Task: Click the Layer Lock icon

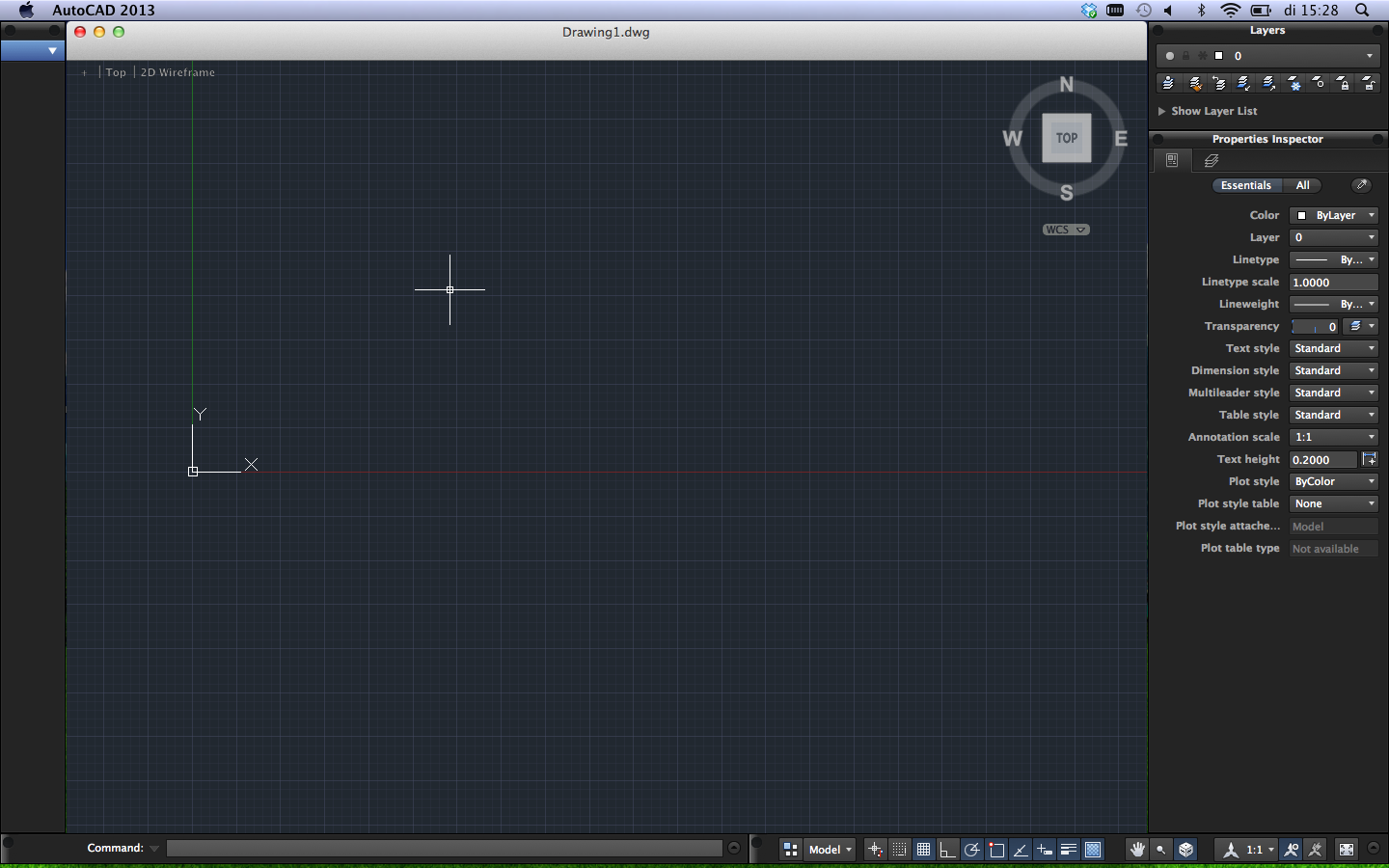Action: click(1344, 84)
